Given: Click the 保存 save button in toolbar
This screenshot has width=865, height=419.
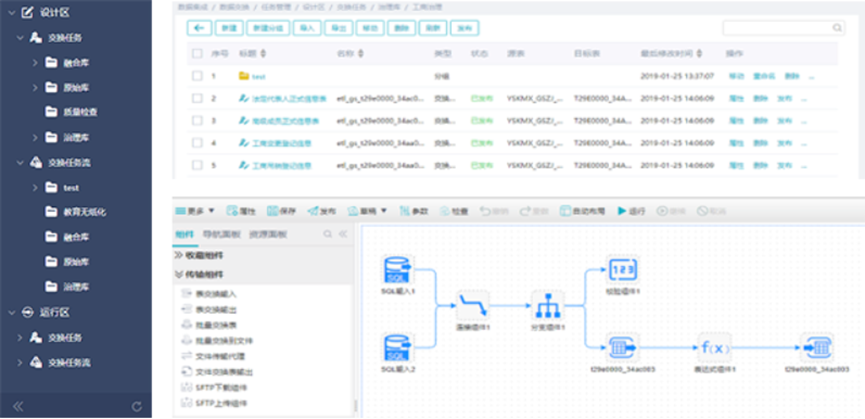Looking at the screenshot, I should [282, 211].
